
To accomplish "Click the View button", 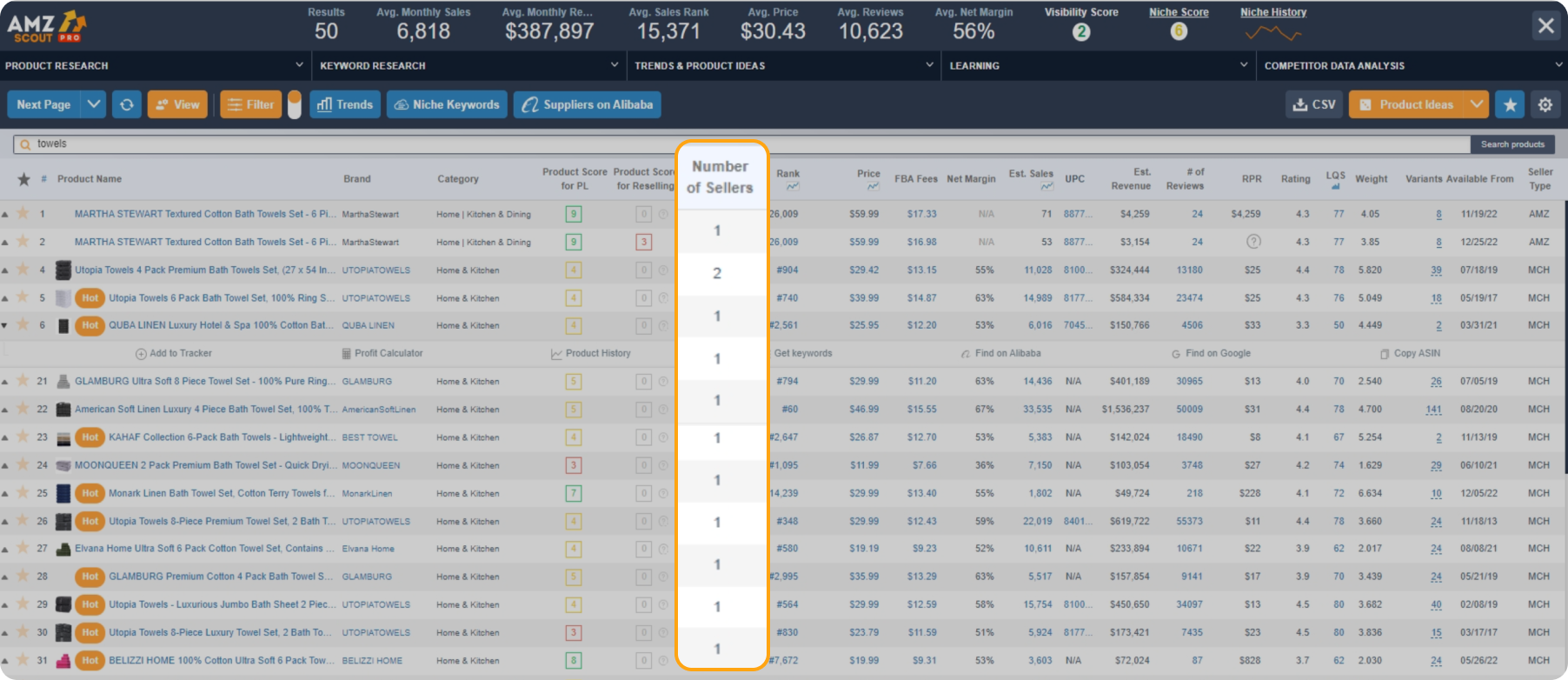I will (x=177, y=104).
